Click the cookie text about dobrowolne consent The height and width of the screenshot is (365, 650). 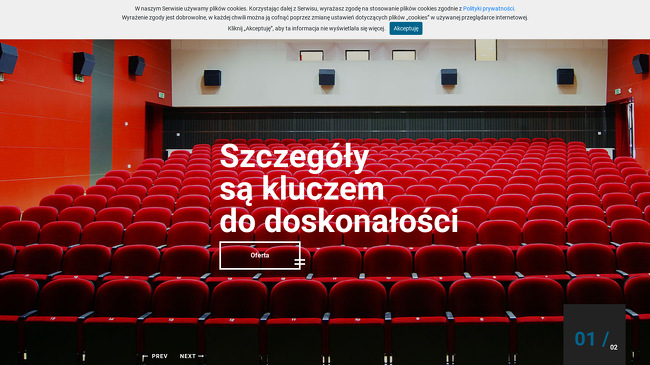[x=325, y=18]
